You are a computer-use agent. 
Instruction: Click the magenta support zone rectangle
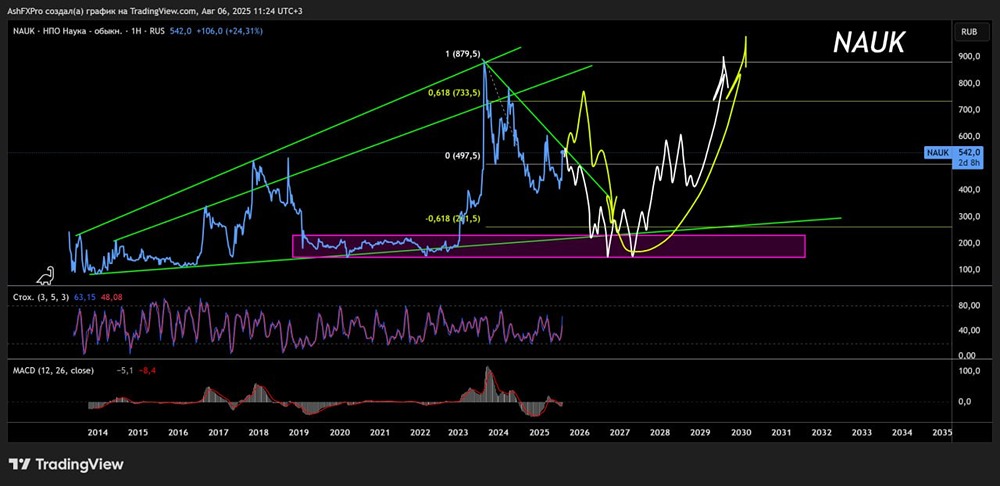click(x=548, y=246)
